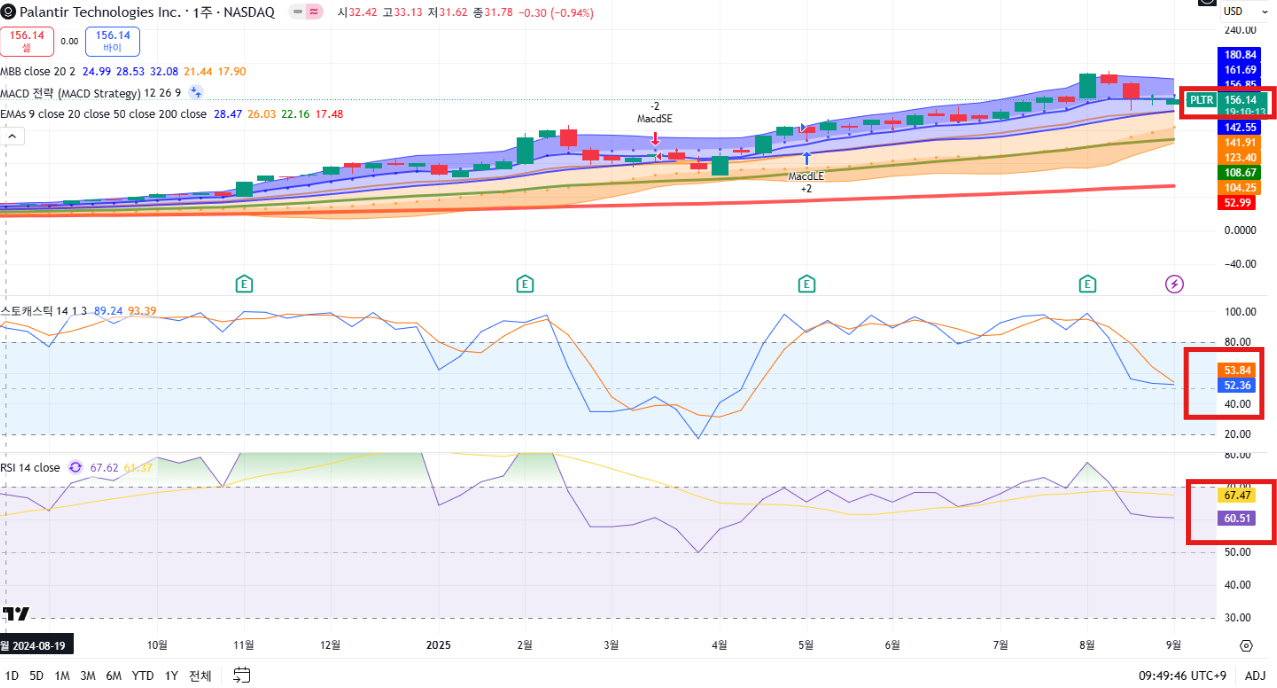
Task: Open symbol search via Palantir Technologies Inc. title
Action: coord(102,13)
